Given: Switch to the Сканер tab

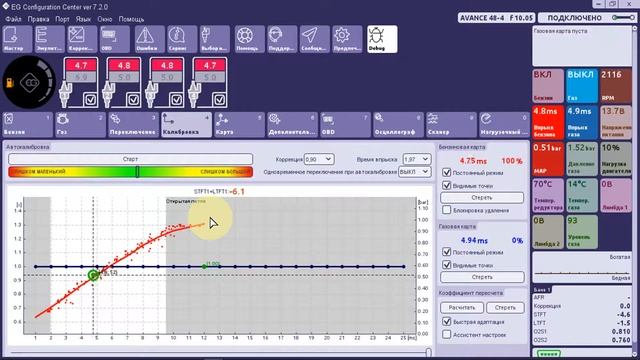Looking at the screenshot, I should (x=452, y=124).
